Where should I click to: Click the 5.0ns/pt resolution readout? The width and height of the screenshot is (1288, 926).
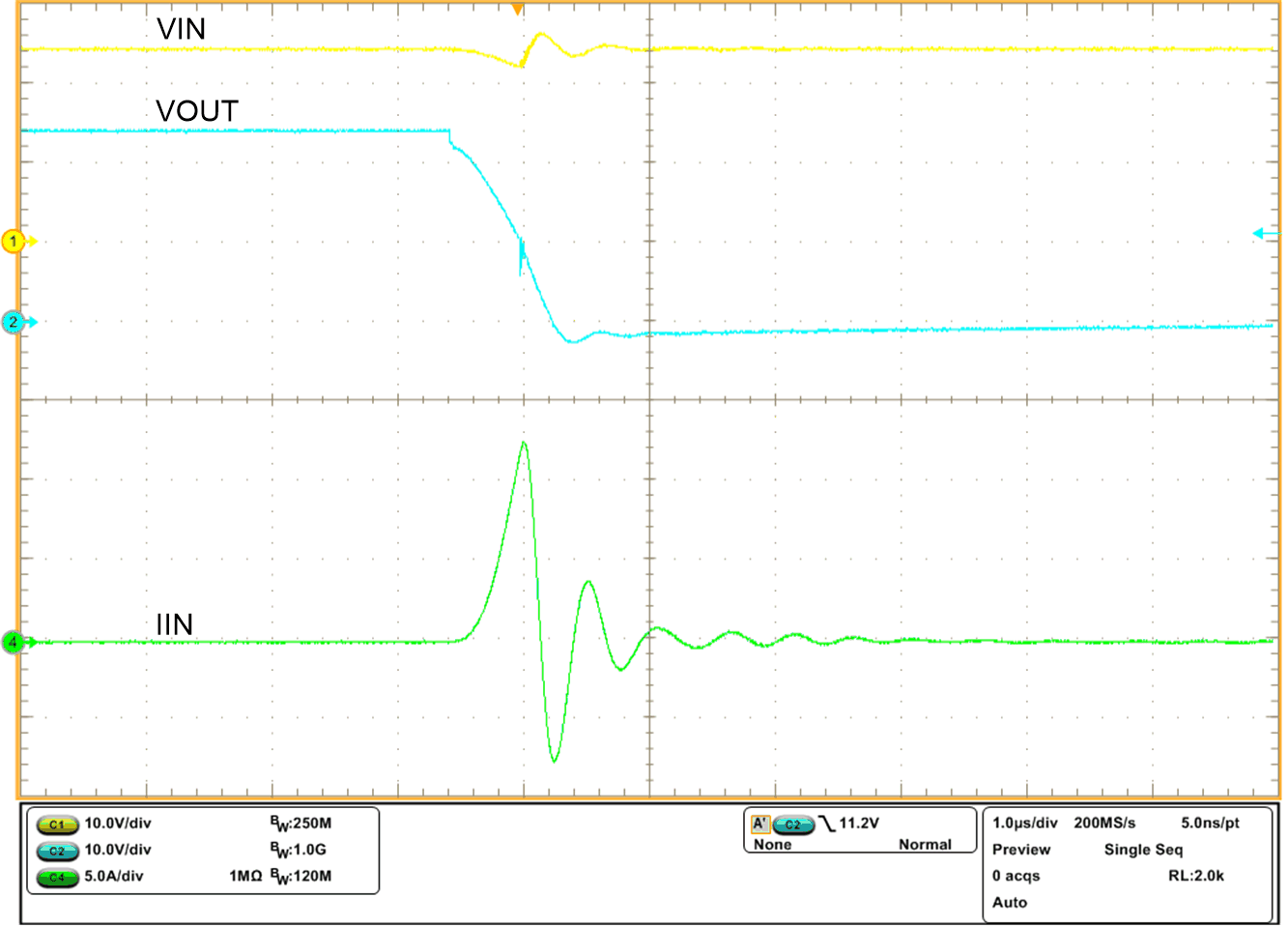pos(1210,823)
